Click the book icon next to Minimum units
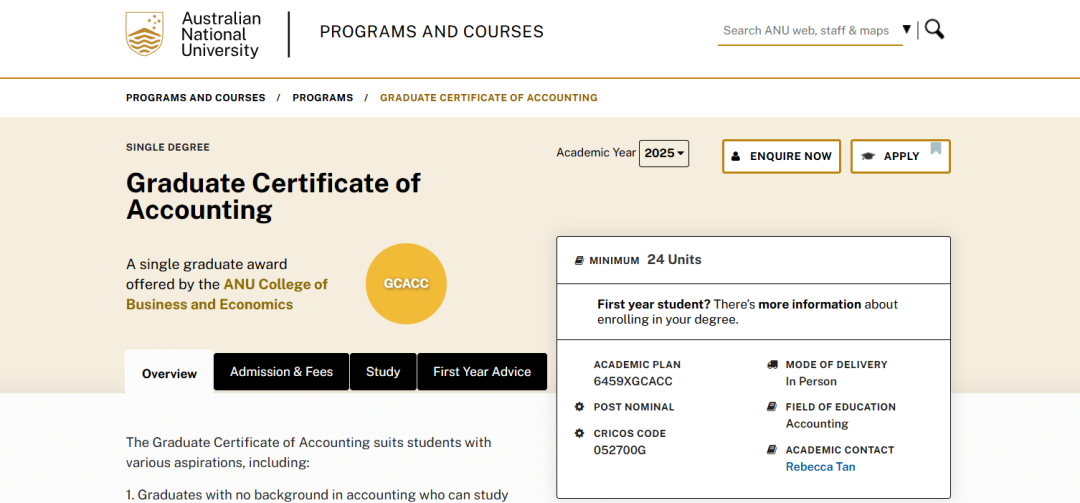The image size is (1080, 503). click(579, 260)
